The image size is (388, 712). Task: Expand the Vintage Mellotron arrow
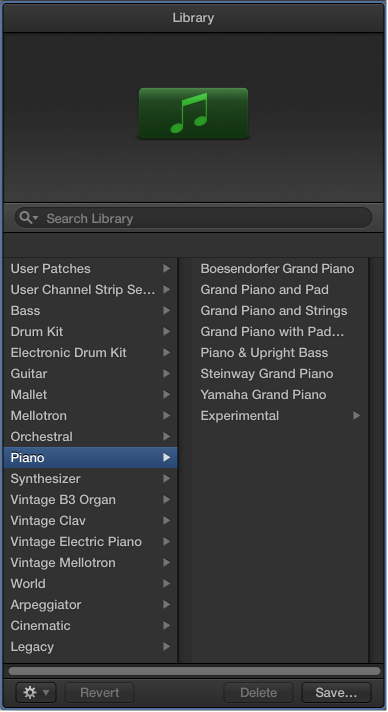167,562
